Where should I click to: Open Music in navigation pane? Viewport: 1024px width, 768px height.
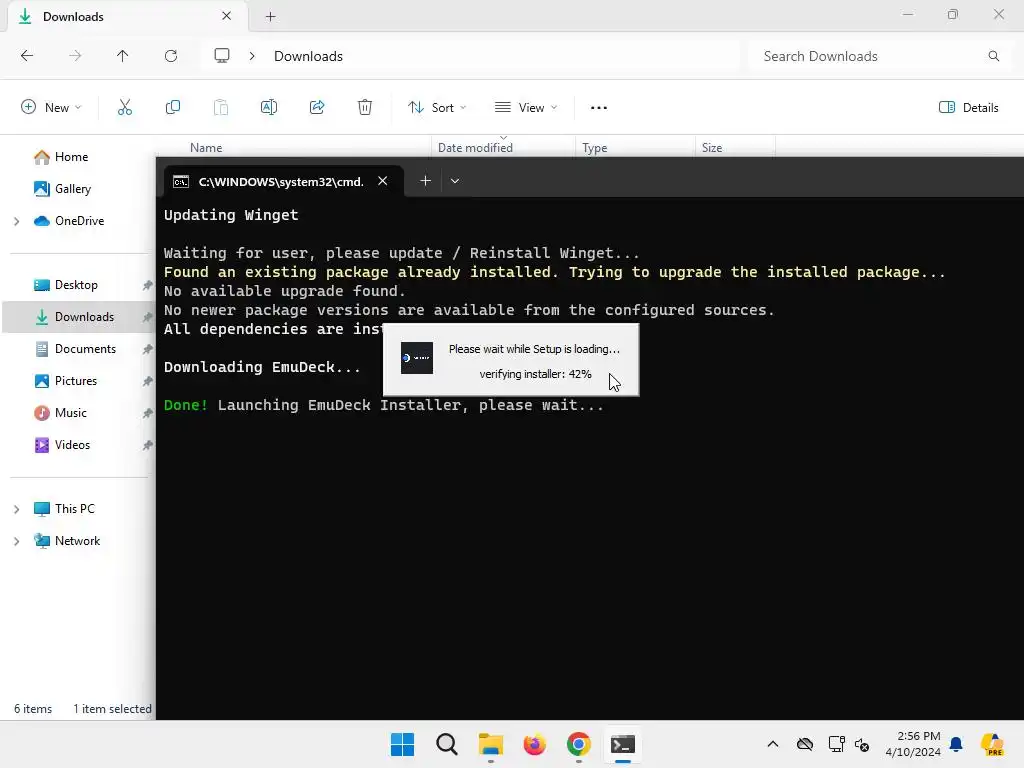(x=60, y=413)
